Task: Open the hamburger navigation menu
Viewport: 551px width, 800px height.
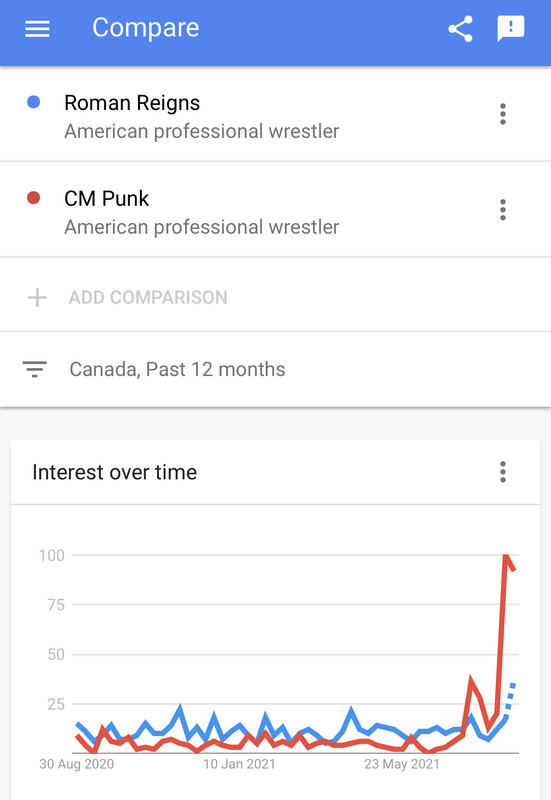Action: [x=37, y=29]
